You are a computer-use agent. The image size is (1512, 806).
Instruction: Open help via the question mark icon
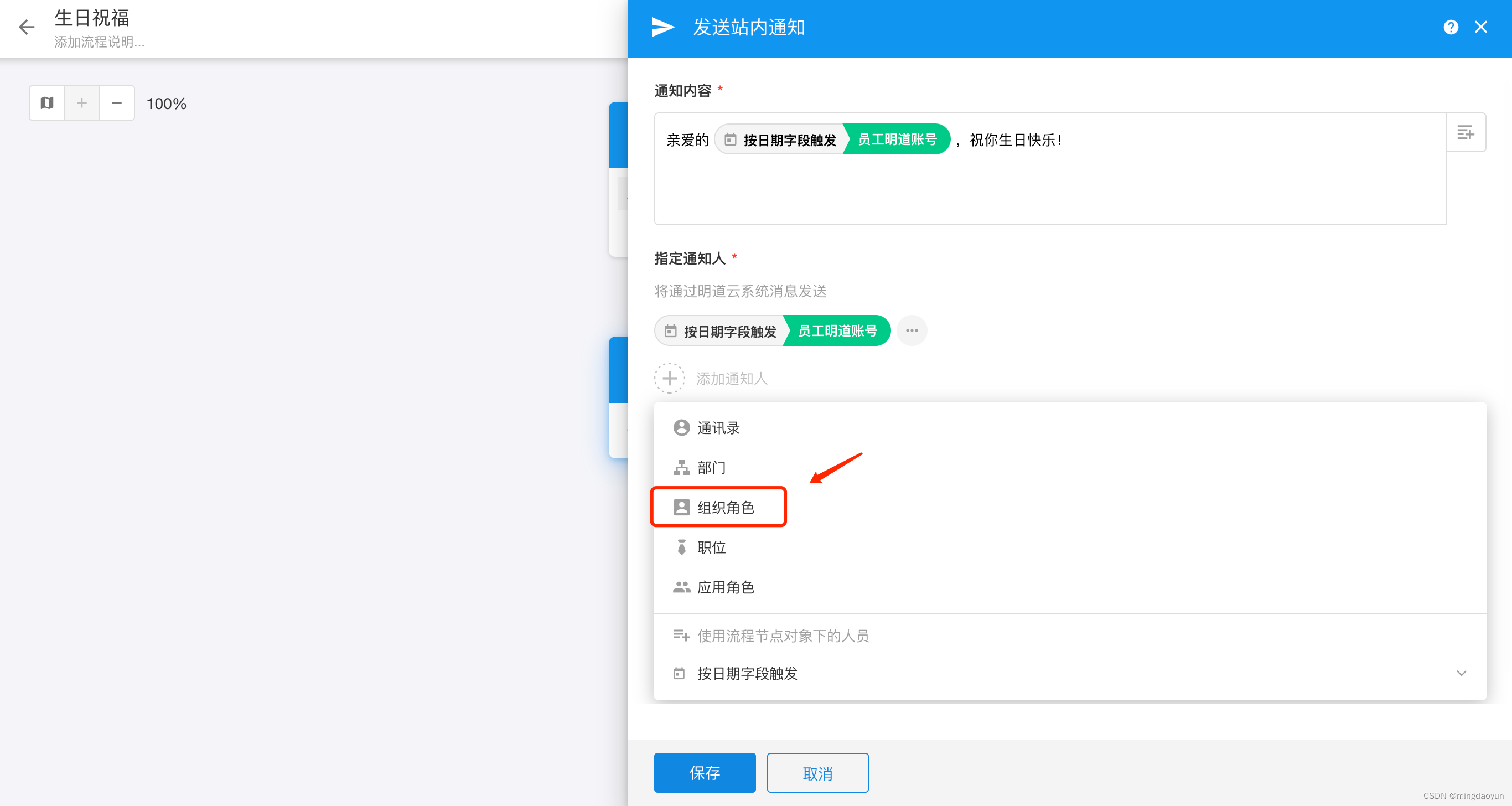pos(1451,27)
